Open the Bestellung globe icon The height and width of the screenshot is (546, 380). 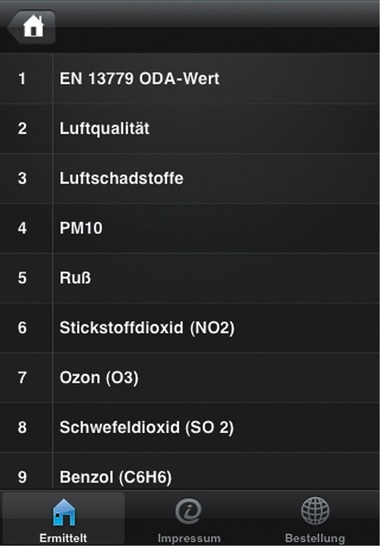coord(315,511)
